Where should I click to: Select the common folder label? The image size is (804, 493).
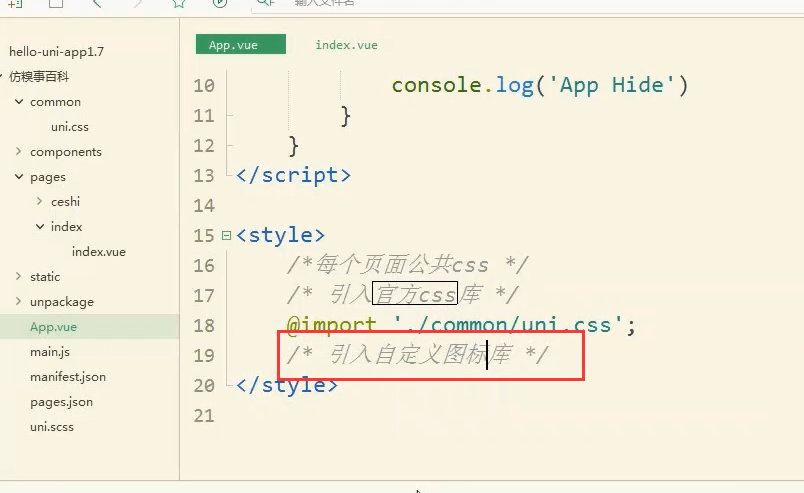55,102
